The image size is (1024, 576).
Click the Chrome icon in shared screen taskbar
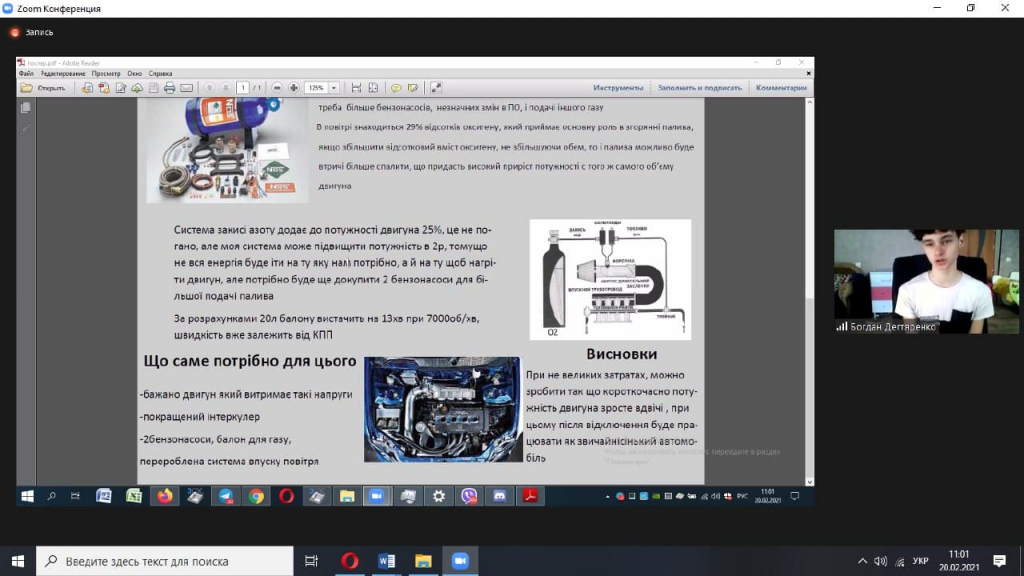click(x=256, y=496)
